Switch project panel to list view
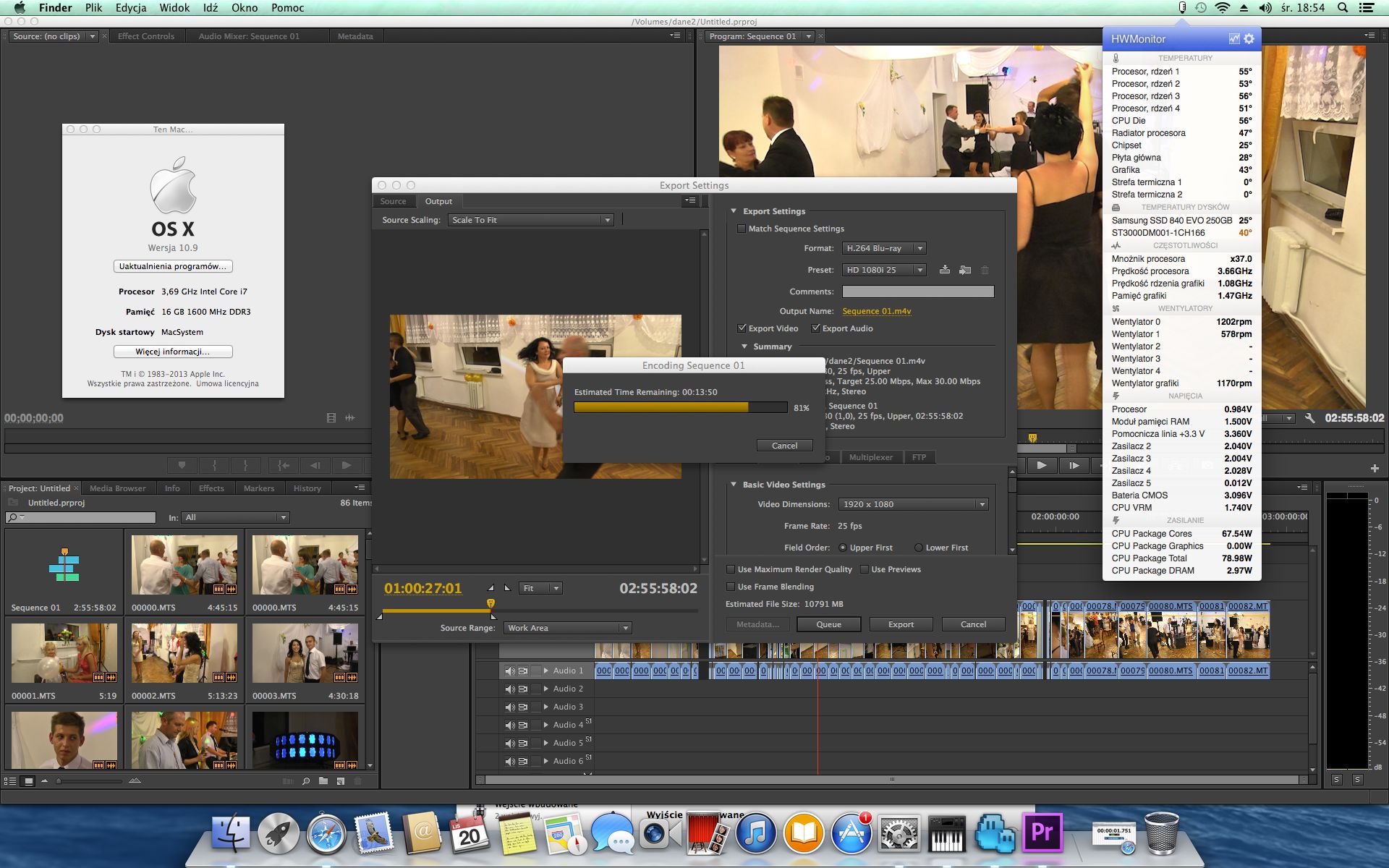This screenshot has width=1389, height=868. [x=10, y=781]
